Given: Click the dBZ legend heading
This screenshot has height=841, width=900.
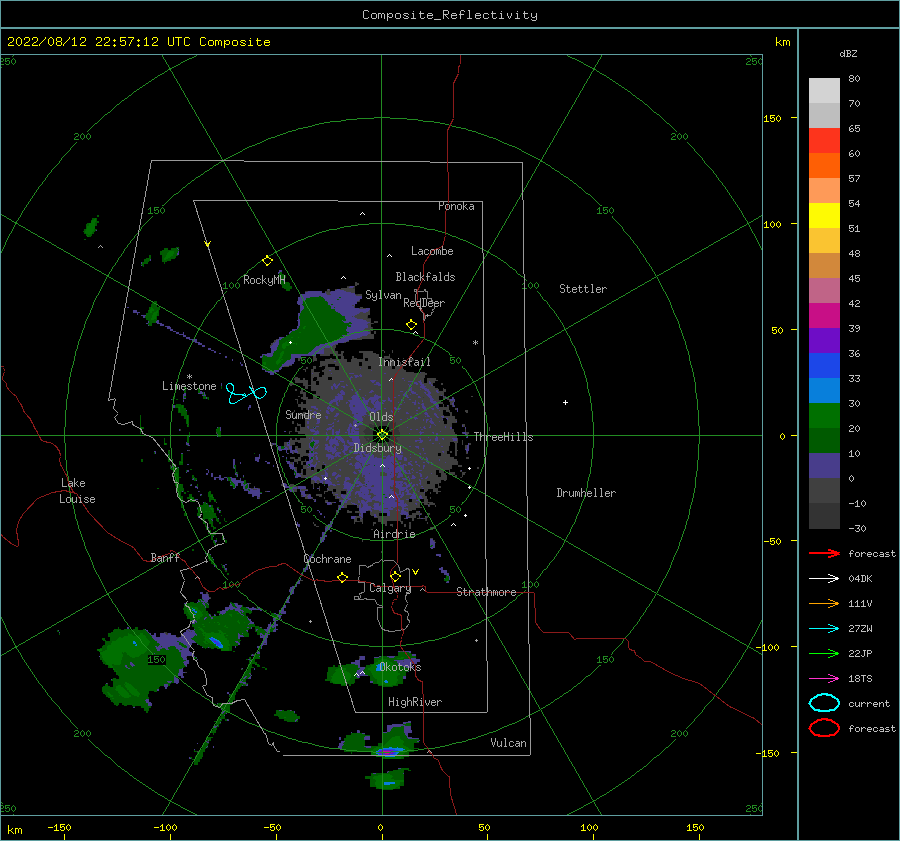Looking at the screenshot, I should point(848,53).
